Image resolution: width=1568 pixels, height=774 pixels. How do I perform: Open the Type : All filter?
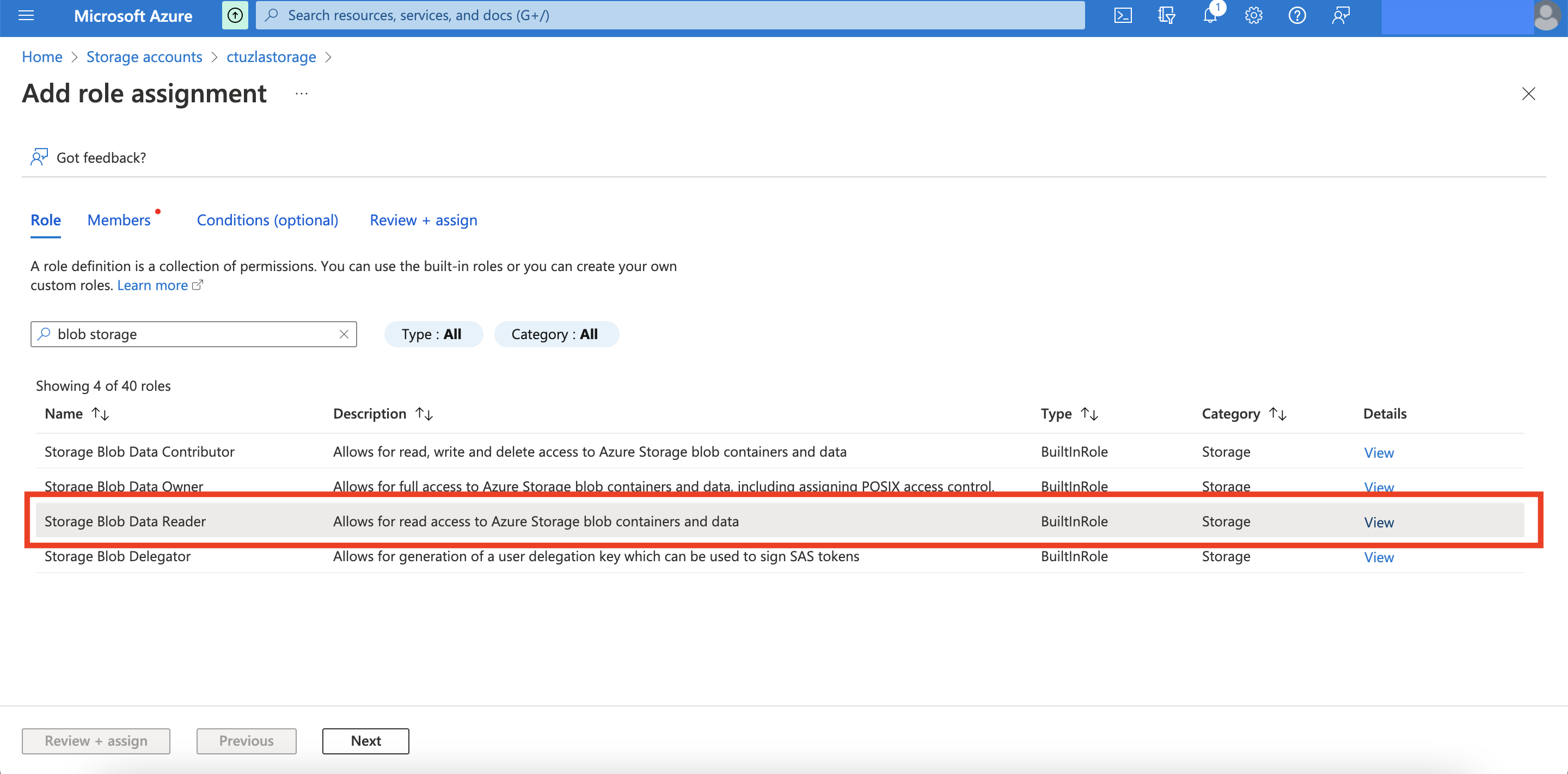tap(432, 334)
